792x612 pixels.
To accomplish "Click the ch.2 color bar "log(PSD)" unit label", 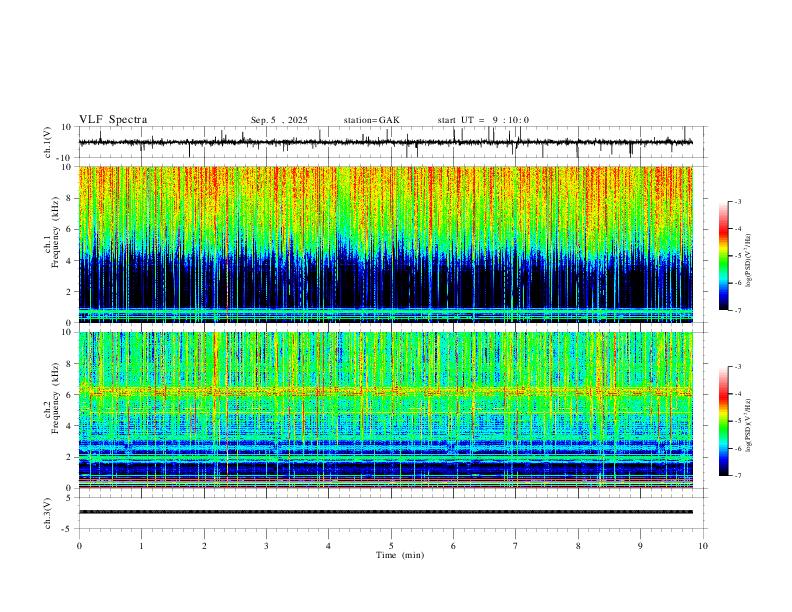I will (x=749, y=425).
